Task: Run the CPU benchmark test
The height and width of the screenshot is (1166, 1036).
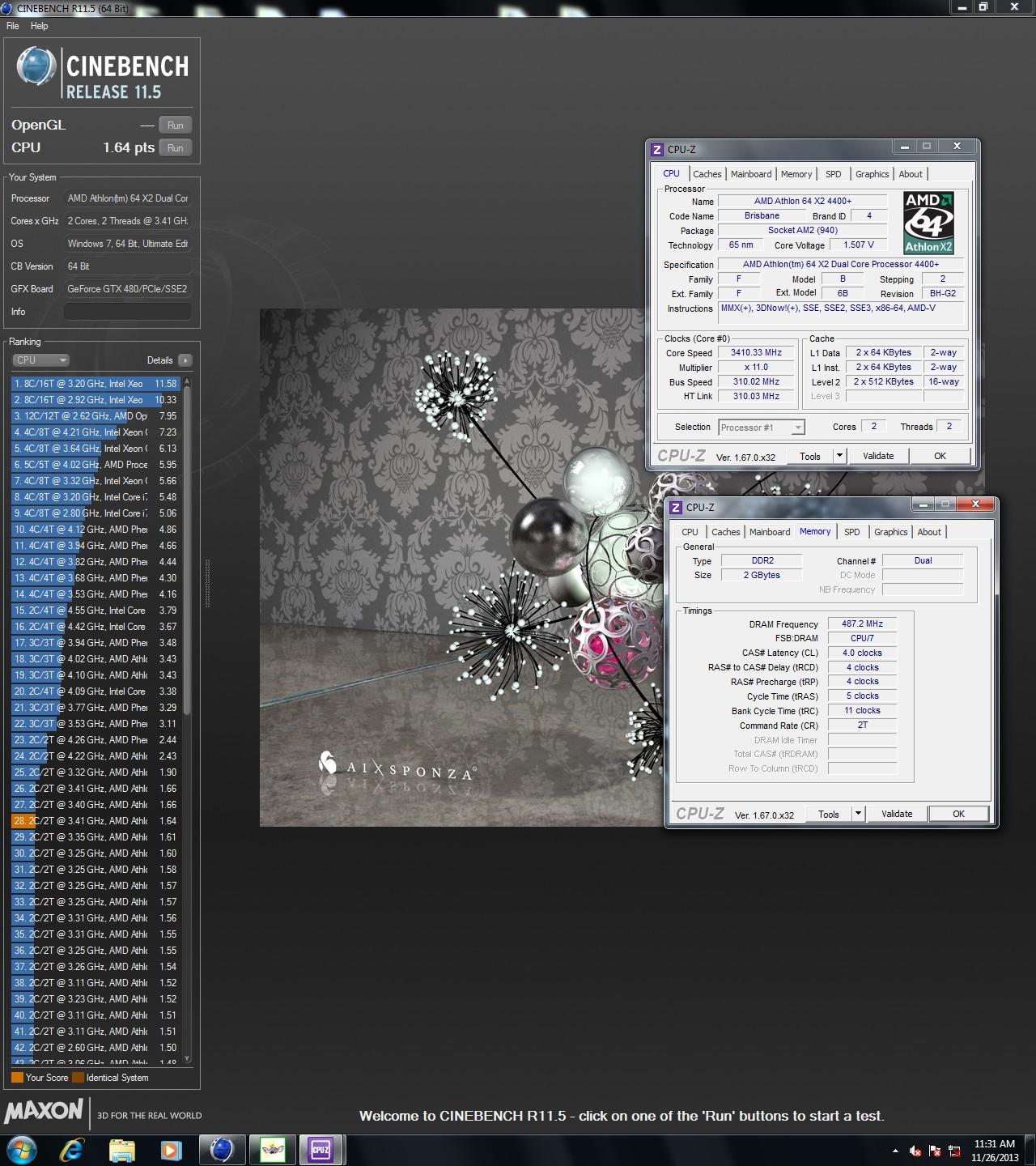Action: 176,148
